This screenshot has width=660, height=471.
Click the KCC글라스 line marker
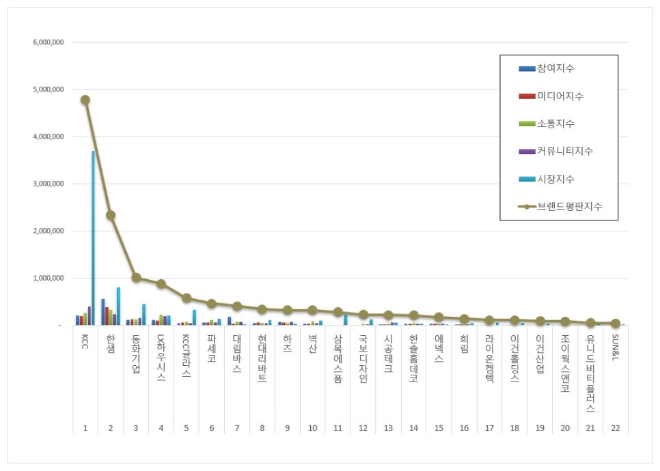[x=186, y=298]
